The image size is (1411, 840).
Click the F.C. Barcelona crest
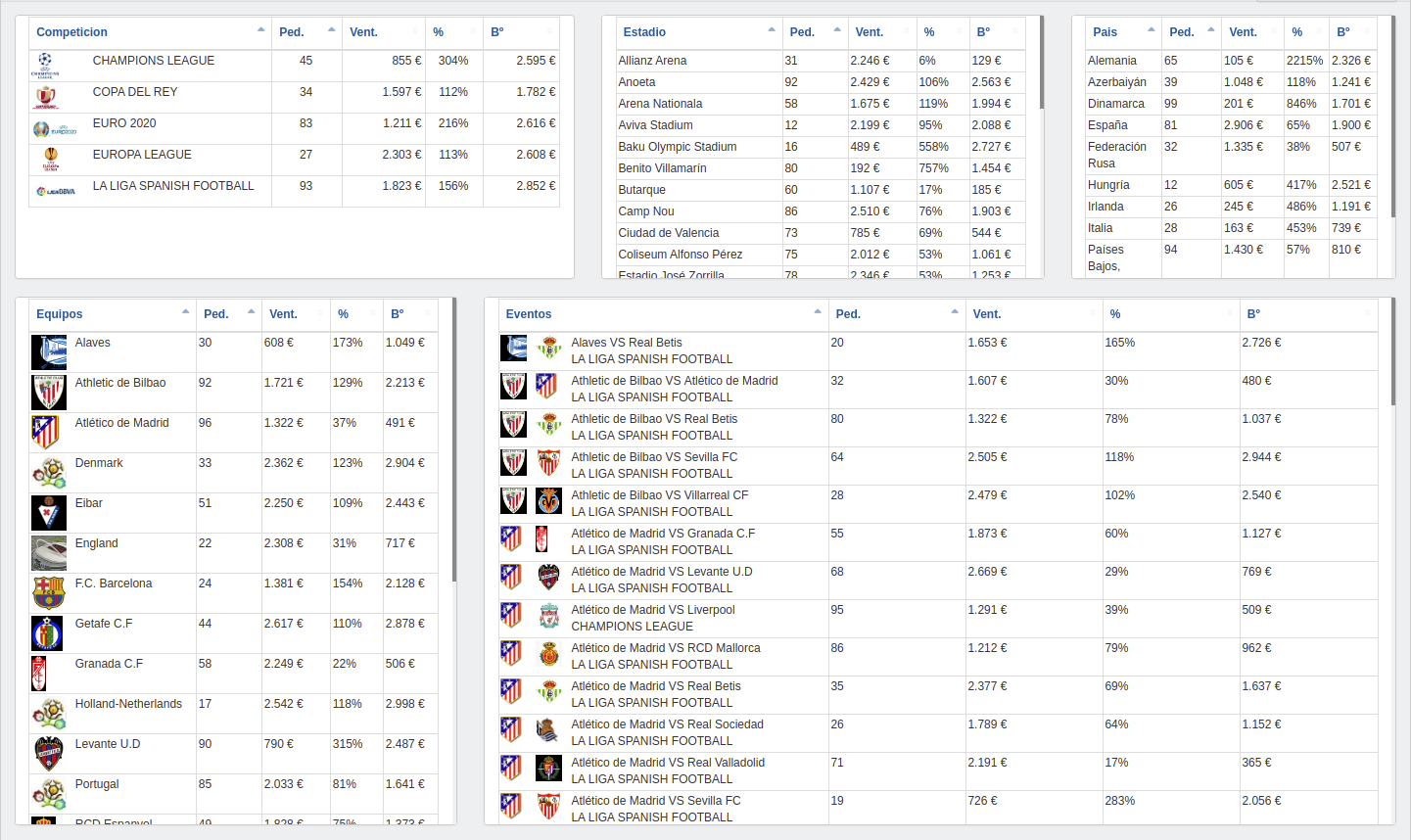(x=49, y=593)
